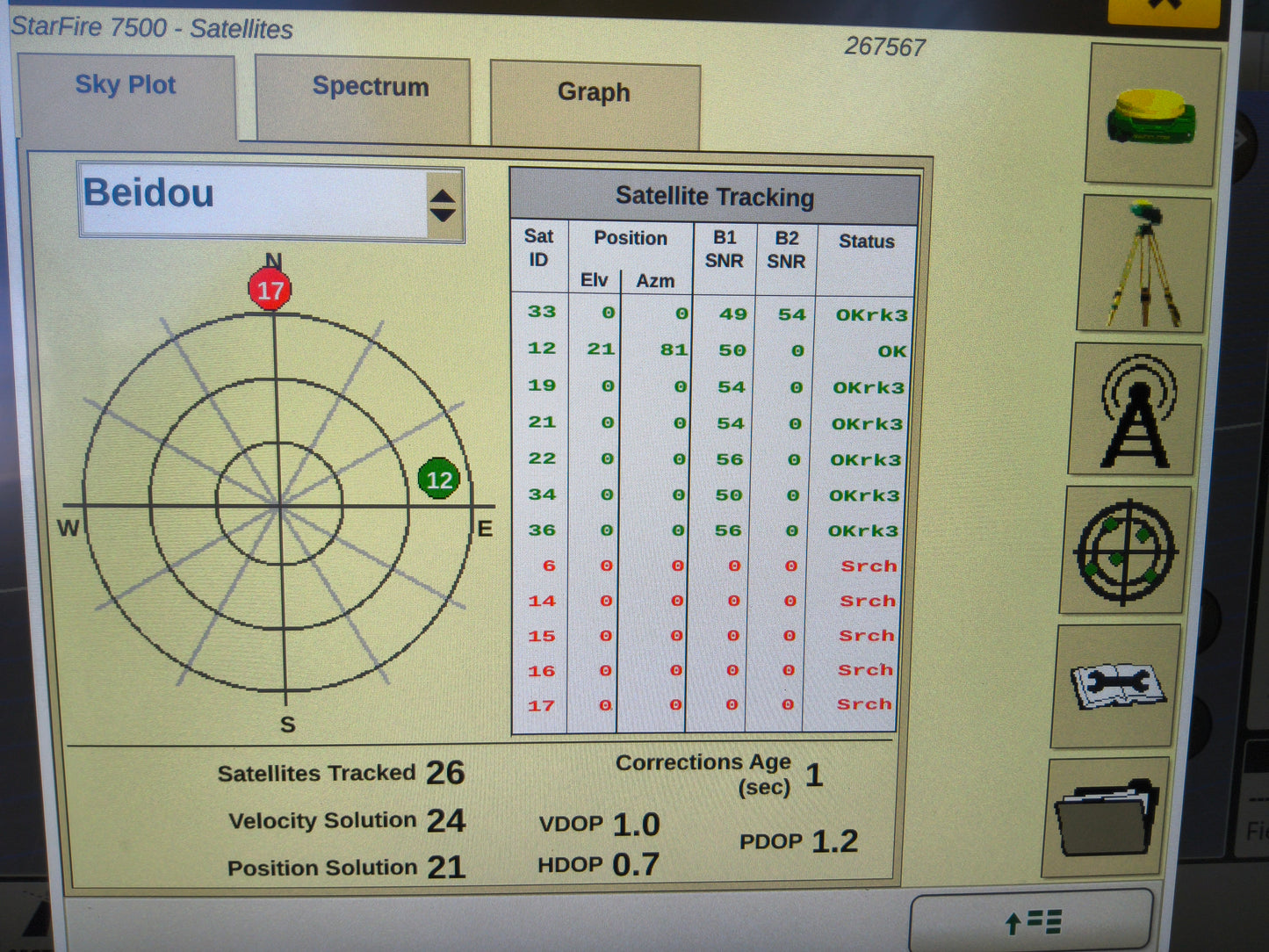The width and height of the screenshot is (1269, 952).
Task: Open the StarFire receiver icon
Action: tap(1152, 115)
